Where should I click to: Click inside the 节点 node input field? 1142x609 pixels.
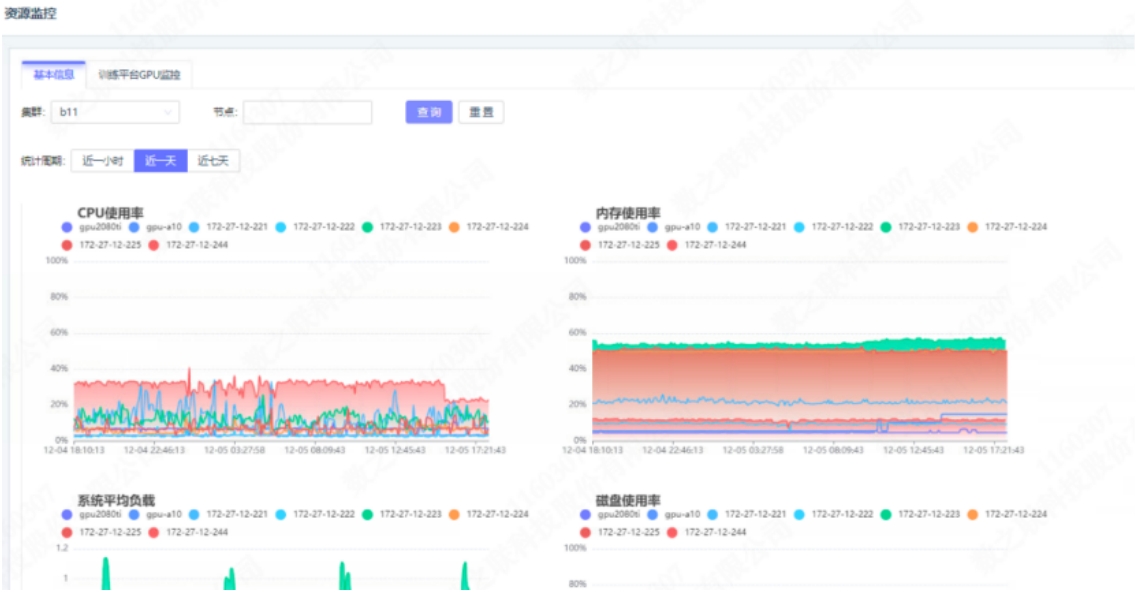click(310, 110)
